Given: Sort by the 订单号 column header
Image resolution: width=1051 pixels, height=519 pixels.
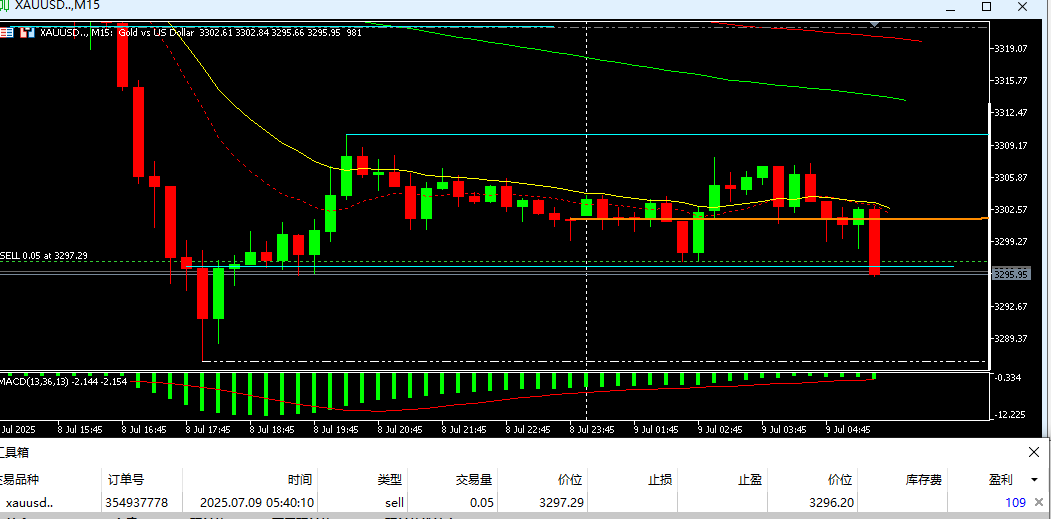Looking at the screenshot, I should click(125, 479).
